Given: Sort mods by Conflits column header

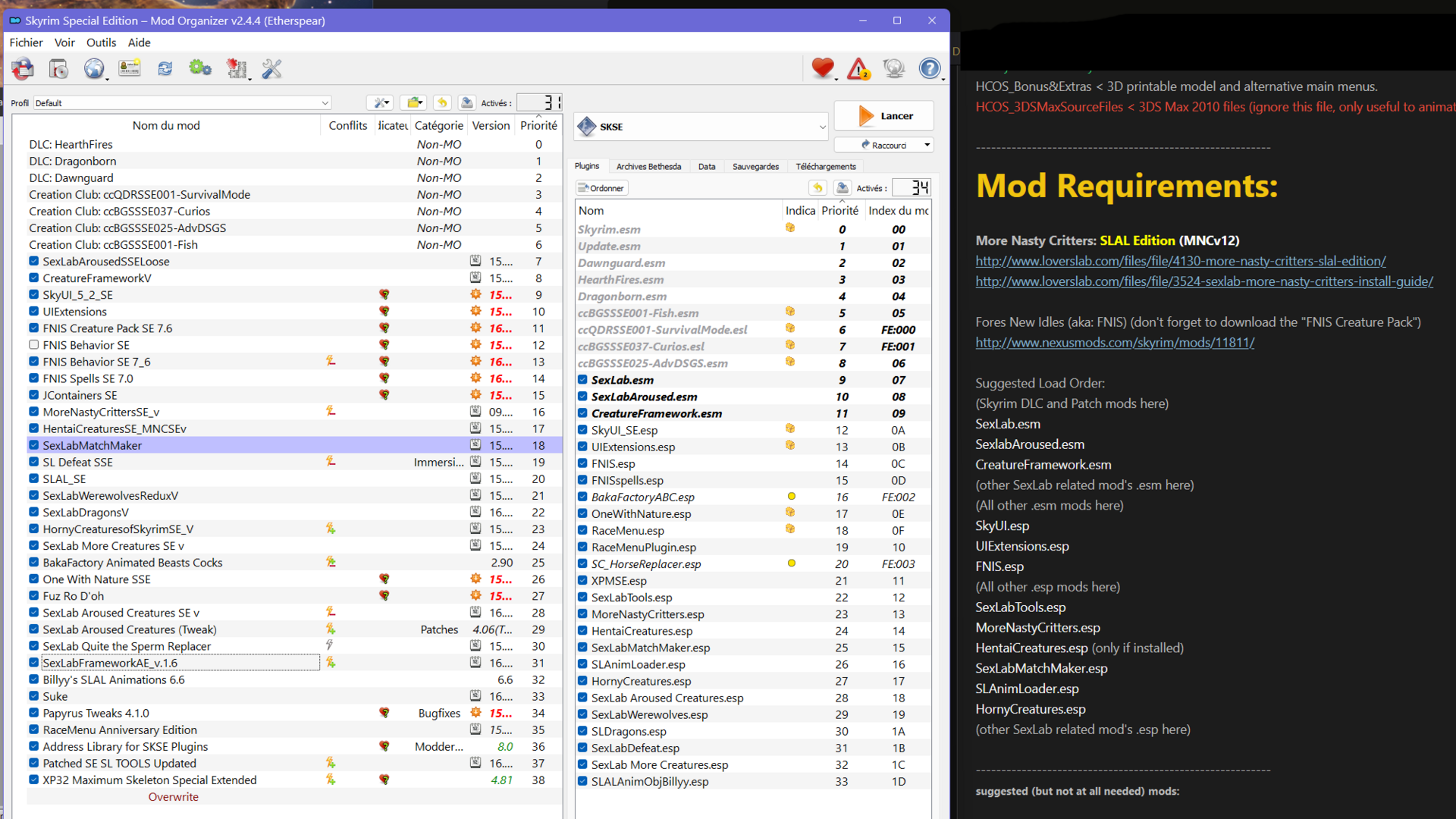Looking at the screenshot, I should coord(348,125).
